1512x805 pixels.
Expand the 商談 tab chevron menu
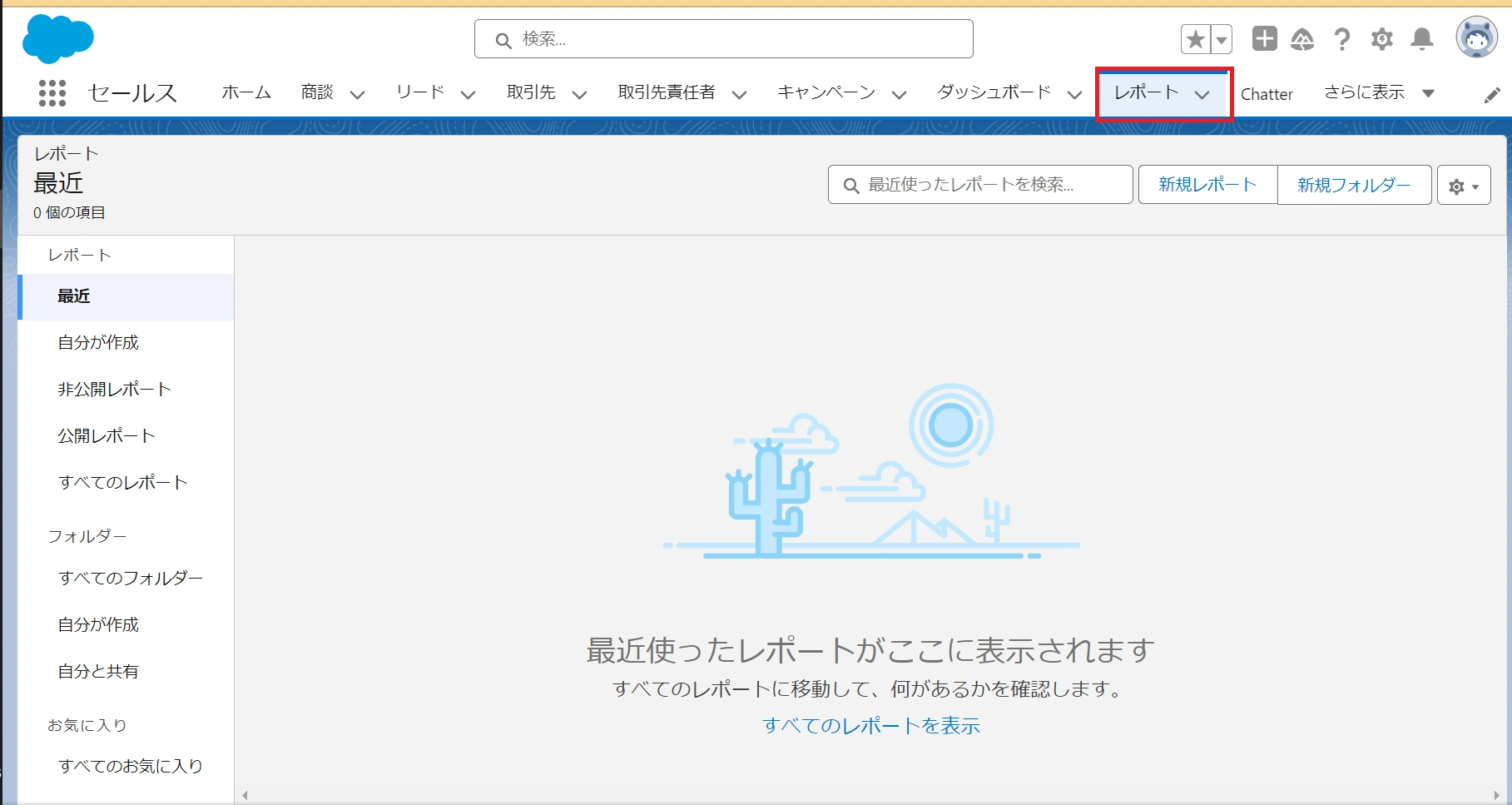point(357,95)
